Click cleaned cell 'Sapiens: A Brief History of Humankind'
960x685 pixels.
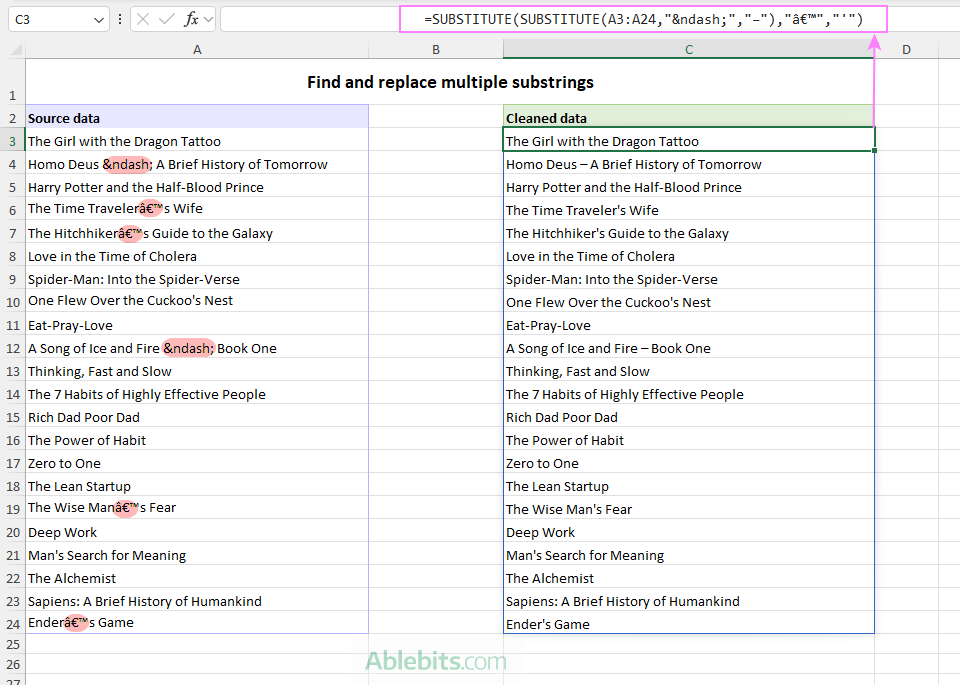tap(689, 600)
